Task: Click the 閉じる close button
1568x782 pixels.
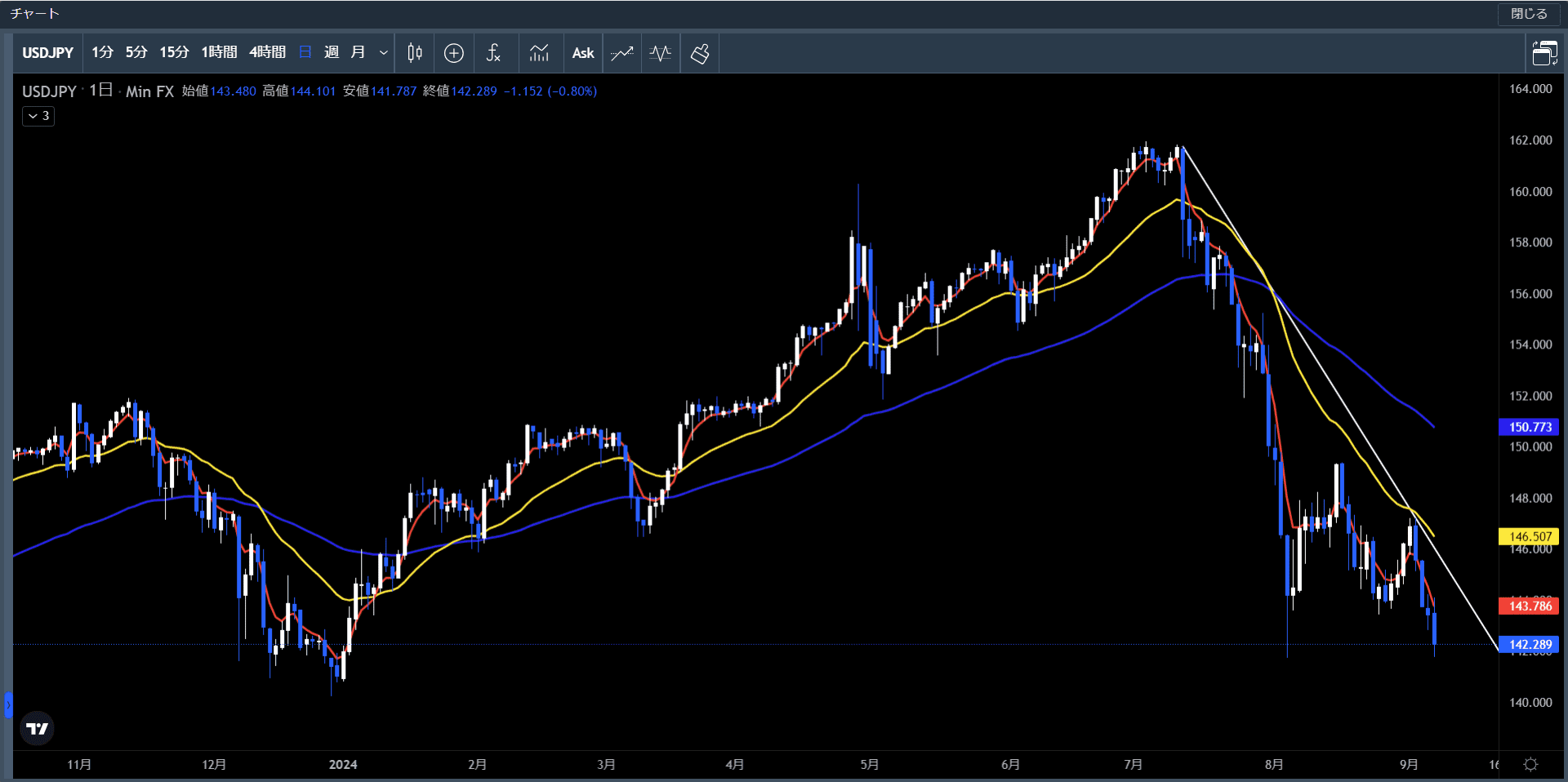Action: tap(1529, 14)
